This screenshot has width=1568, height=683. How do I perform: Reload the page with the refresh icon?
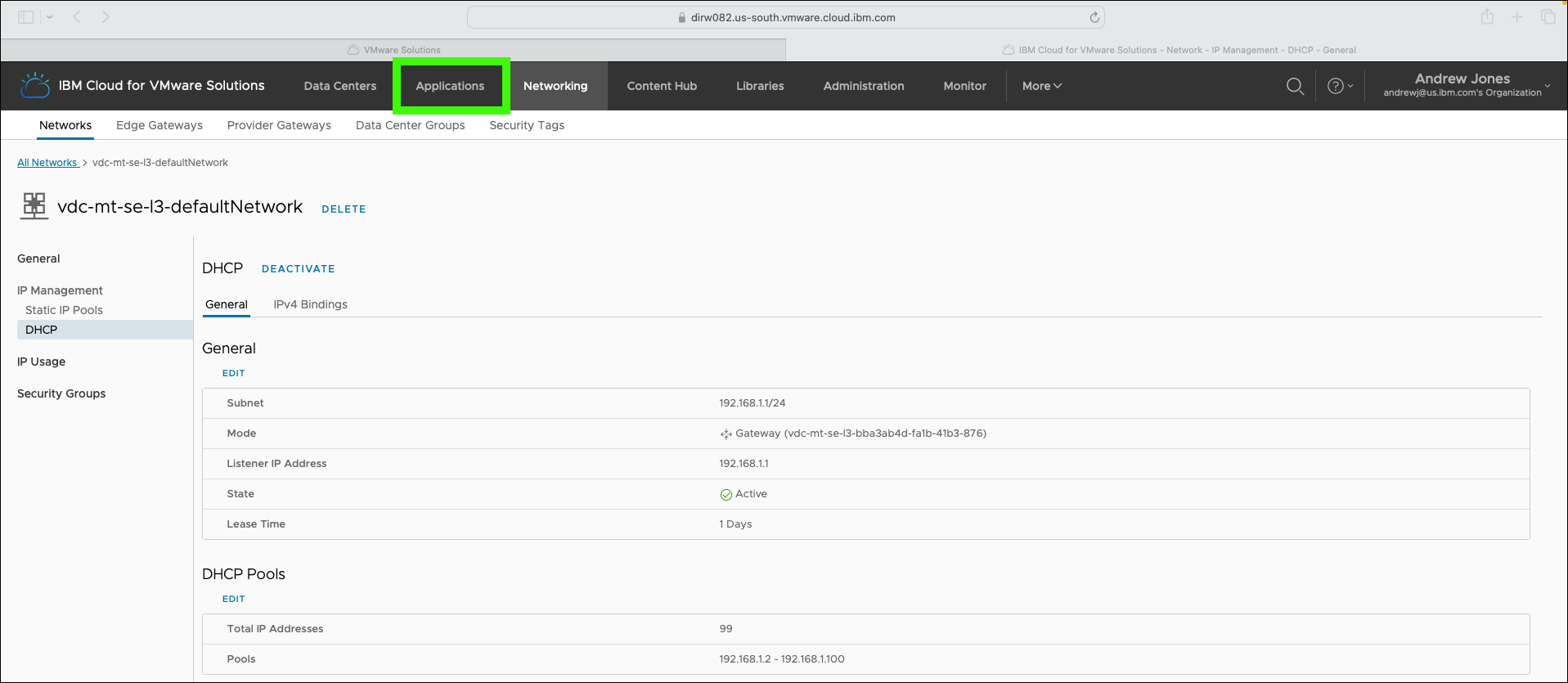tap(1094, 17)
